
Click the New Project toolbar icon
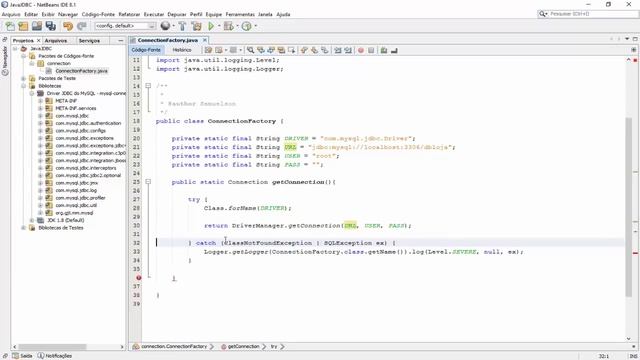(23, 26)
